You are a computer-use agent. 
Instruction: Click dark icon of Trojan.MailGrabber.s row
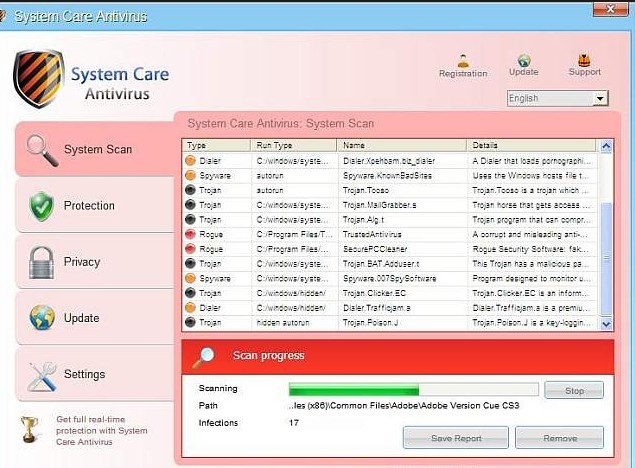coord(190,204)
